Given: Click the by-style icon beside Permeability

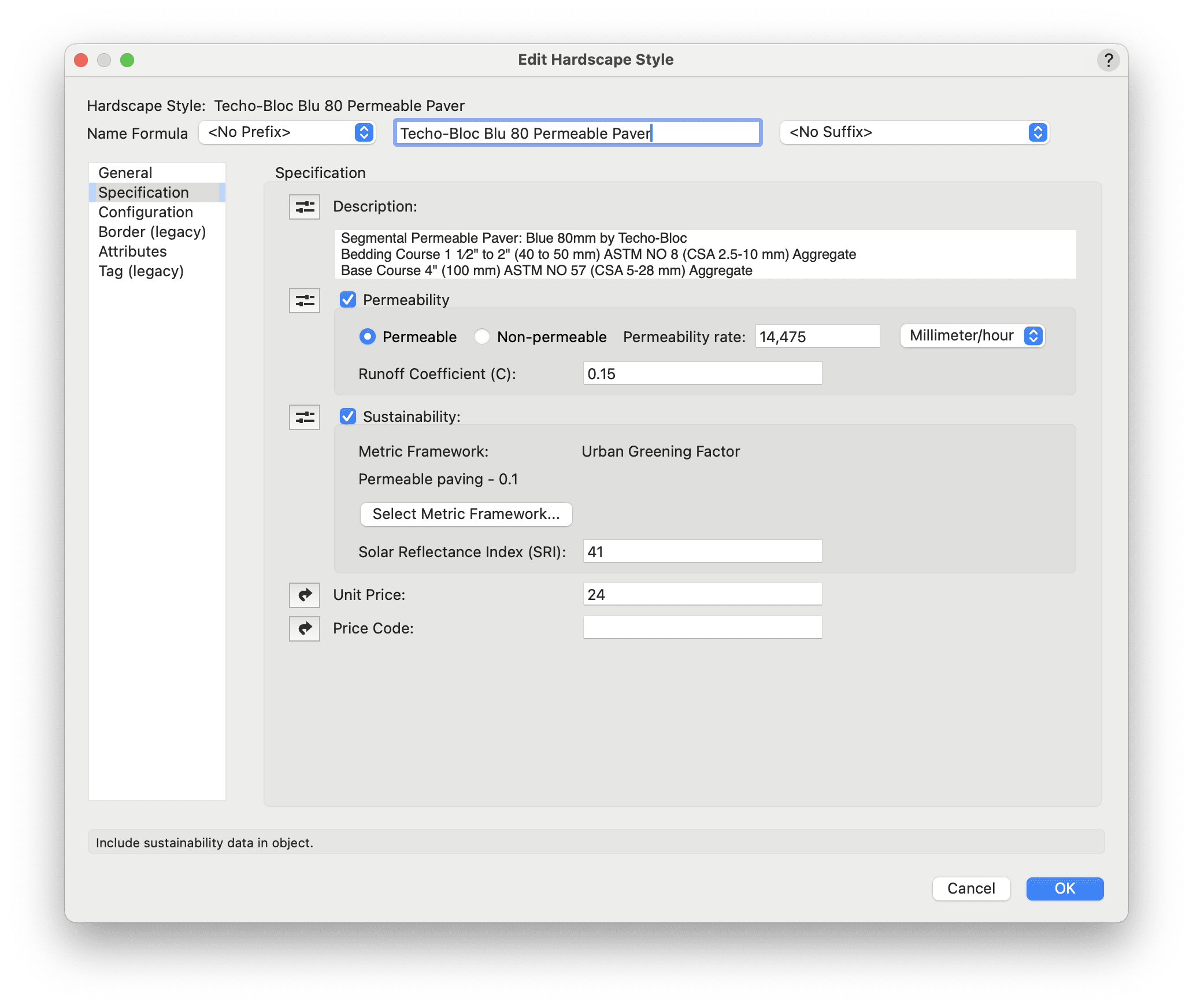Looking at the screenshot, I should coord(305,301).
